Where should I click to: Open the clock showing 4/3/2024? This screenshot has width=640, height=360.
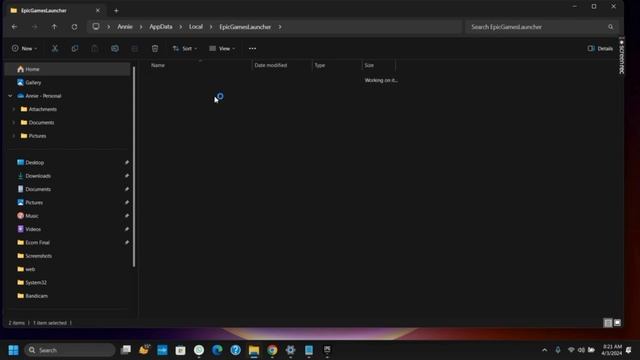coord(611,350)
